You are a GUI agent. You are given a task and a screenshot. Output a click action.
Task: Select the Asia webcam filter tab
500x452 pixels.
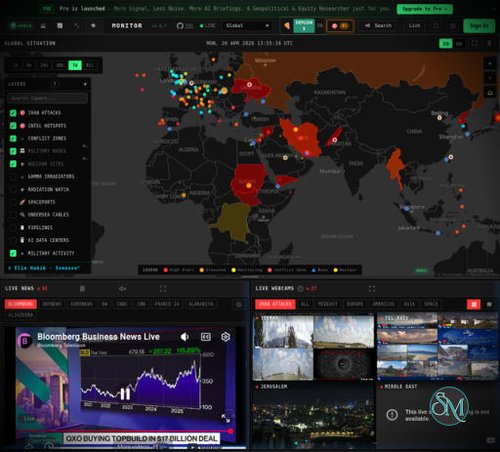point(409,304)
